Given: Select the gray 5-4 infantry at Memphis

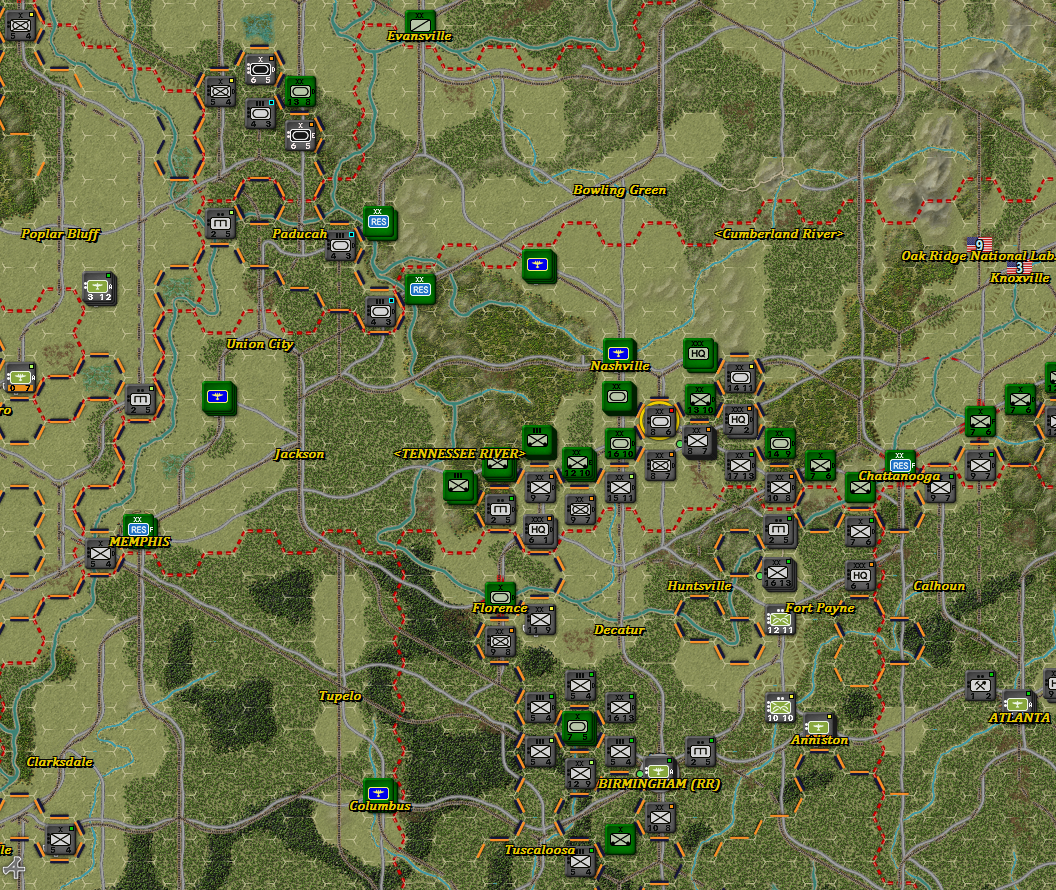Looking at the screenshot, I should (100, 555).
